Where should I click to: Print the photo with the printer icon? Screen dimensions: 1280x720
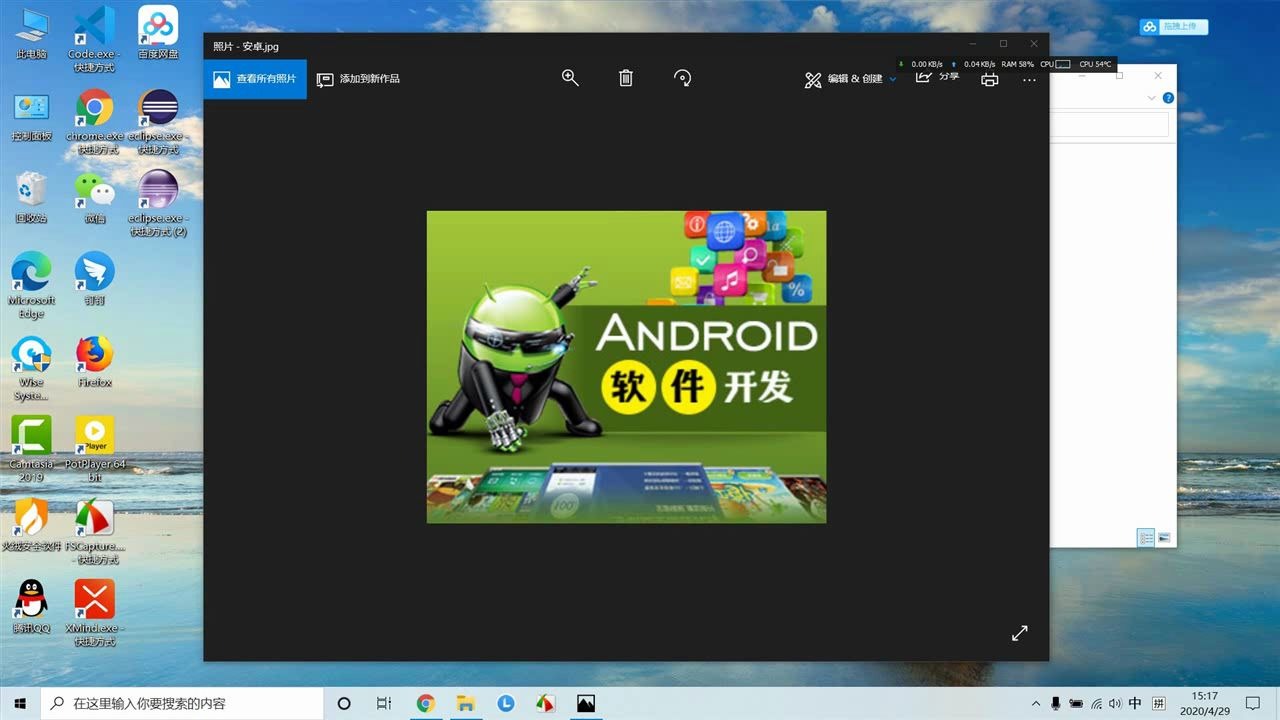(x=989, y=78)
